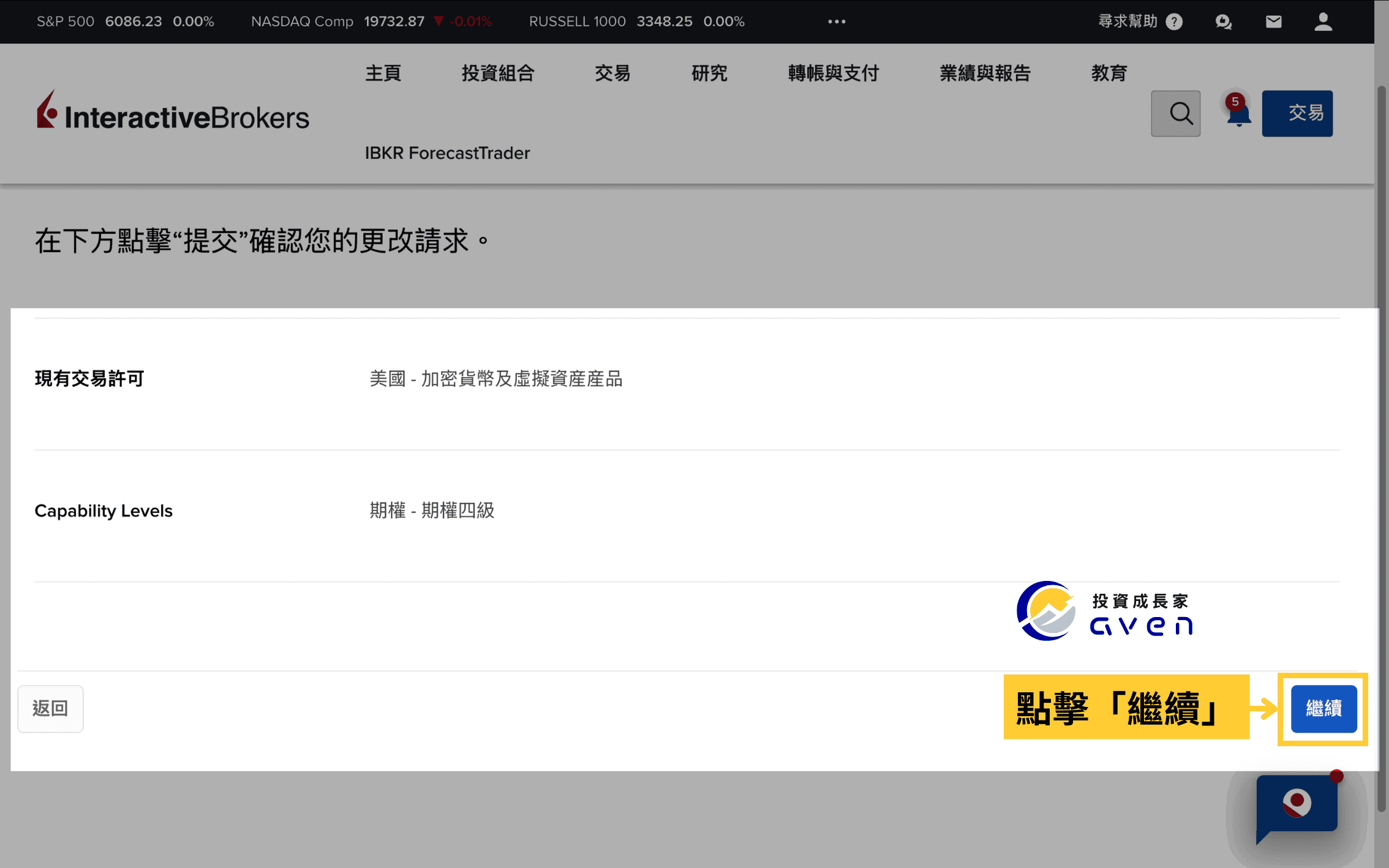The width and height of the screenshot is (1389, 868).
Task: Click the blue 繼續 button
Action: (x=1323, y=709)
